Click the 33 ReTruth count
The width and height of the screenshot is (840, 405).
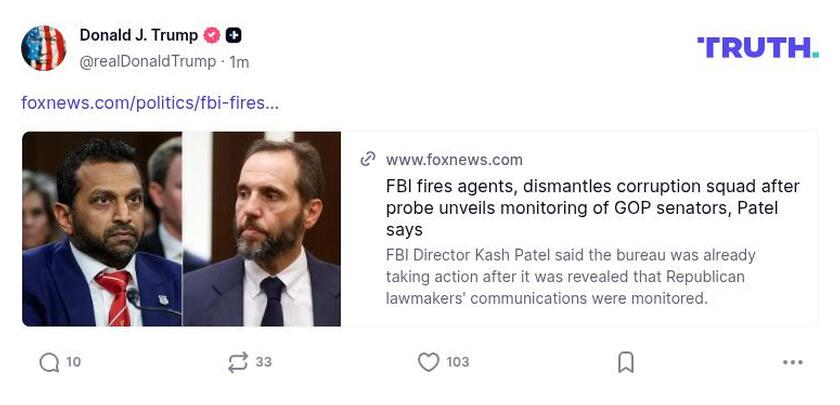coord(264,362)
